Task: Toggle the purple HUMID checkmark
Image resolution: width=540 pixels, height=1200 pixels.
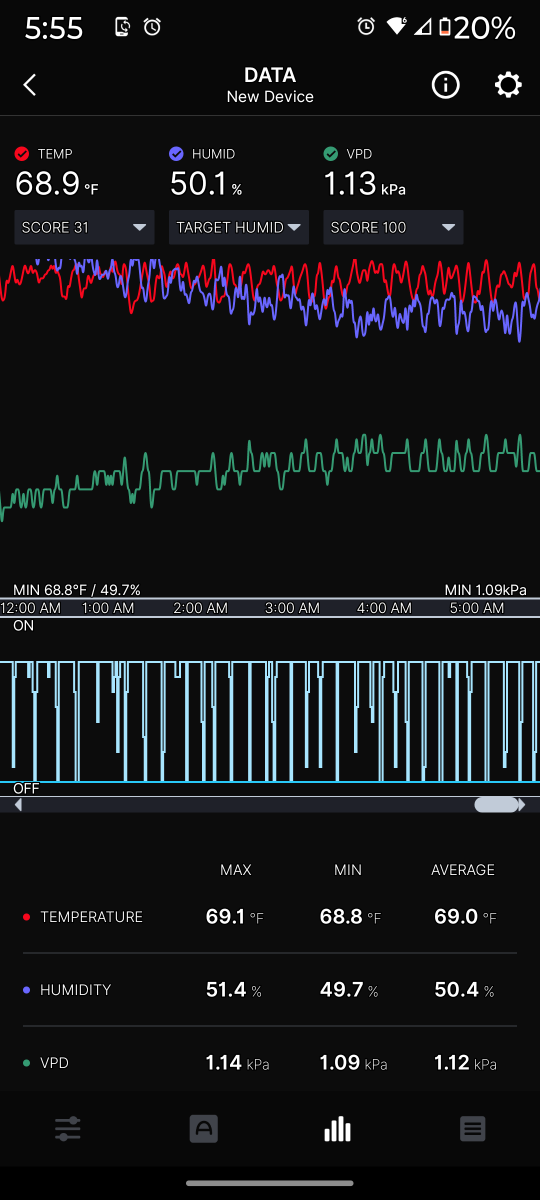Action: coord(176,154)
